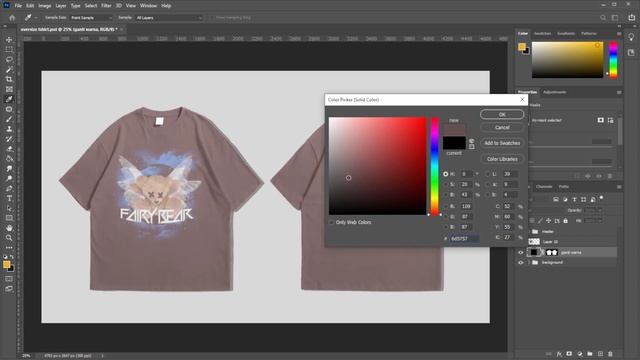Expand the background layer group
This screenshot has height=360, width=640.
529,262
